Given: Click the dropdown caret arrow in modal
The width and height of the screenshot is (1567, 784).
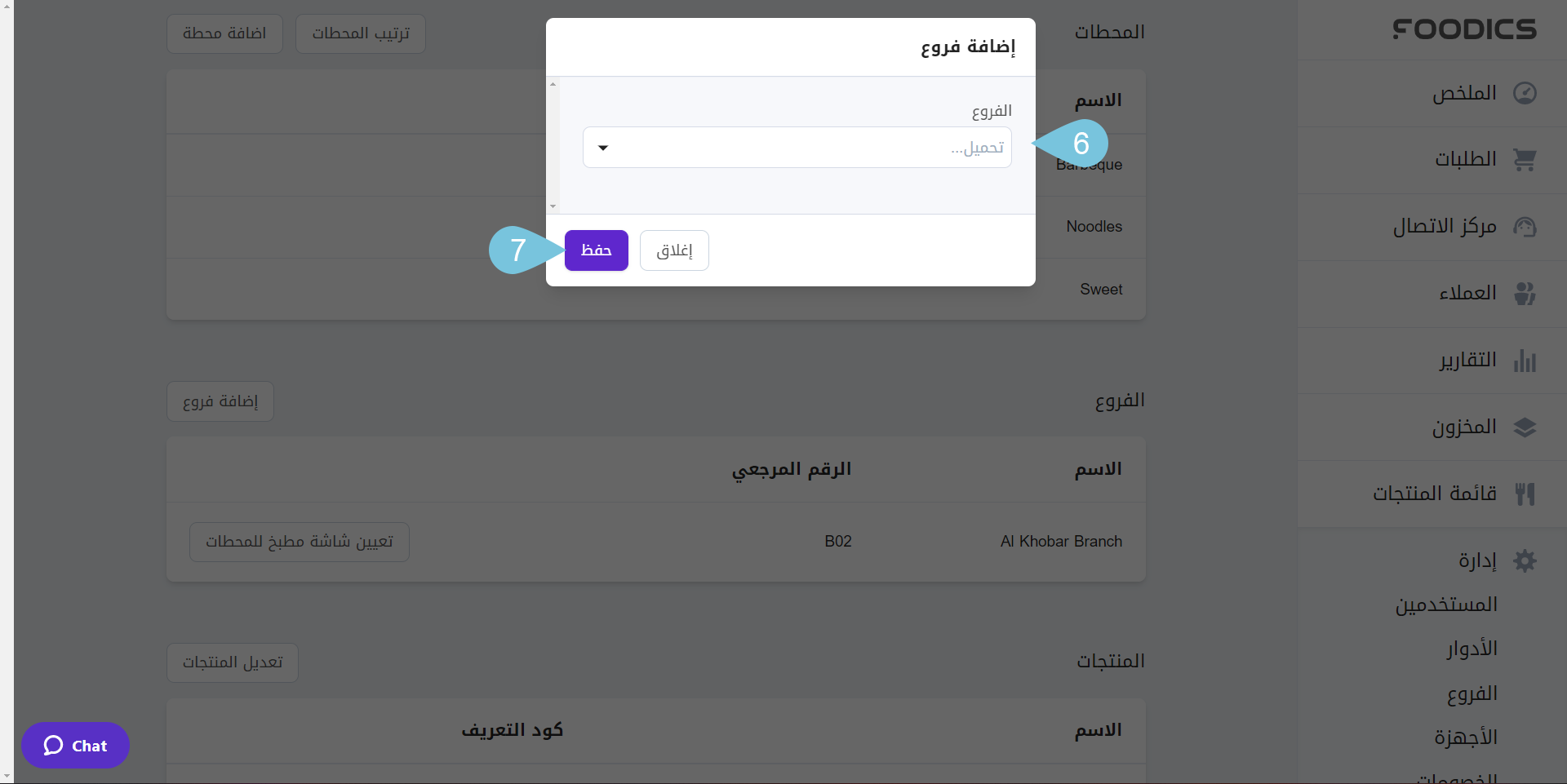Looking at the screenshot, I should pyautogui.click(x=603, y=148).
